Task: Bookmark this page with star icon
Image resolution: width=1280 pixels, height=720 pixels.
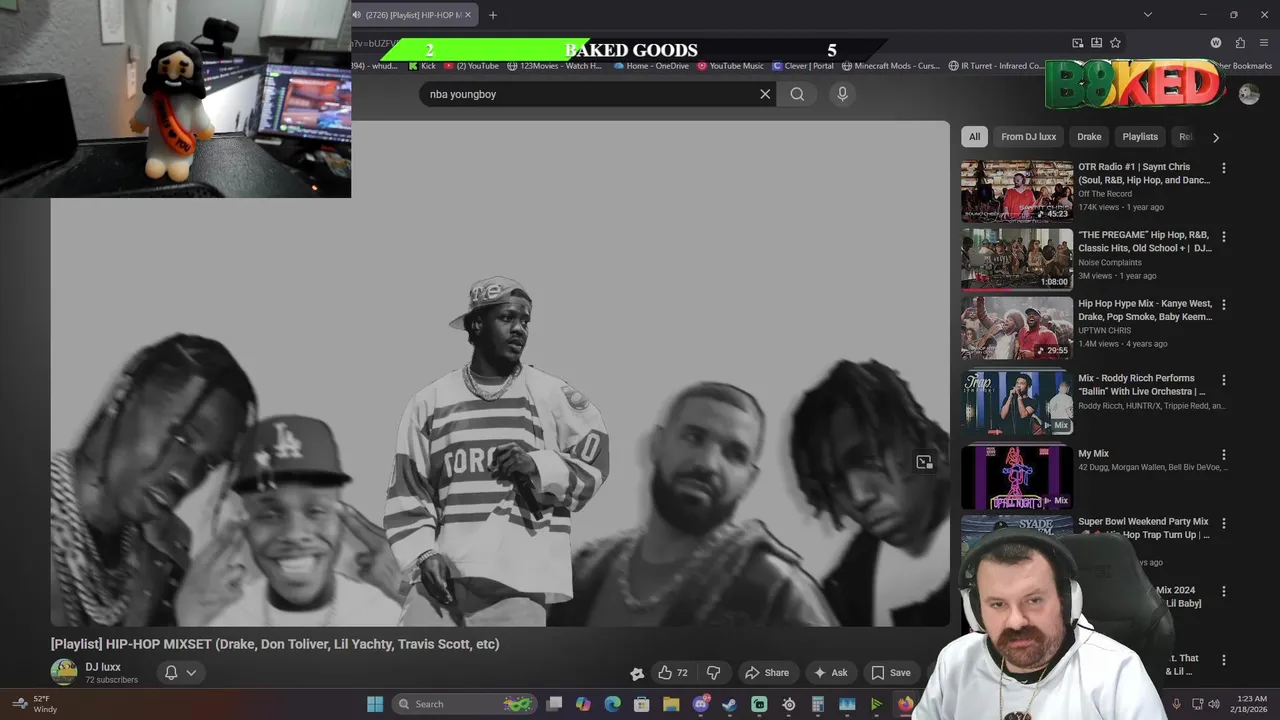Action: click(1115, 43)
